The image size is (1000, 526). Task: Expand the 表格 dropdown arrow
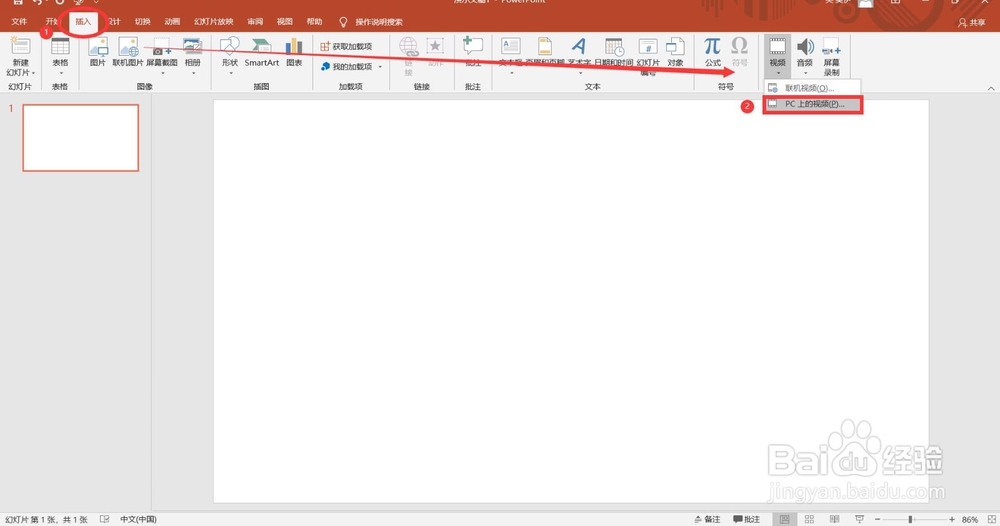pos(60,73)
